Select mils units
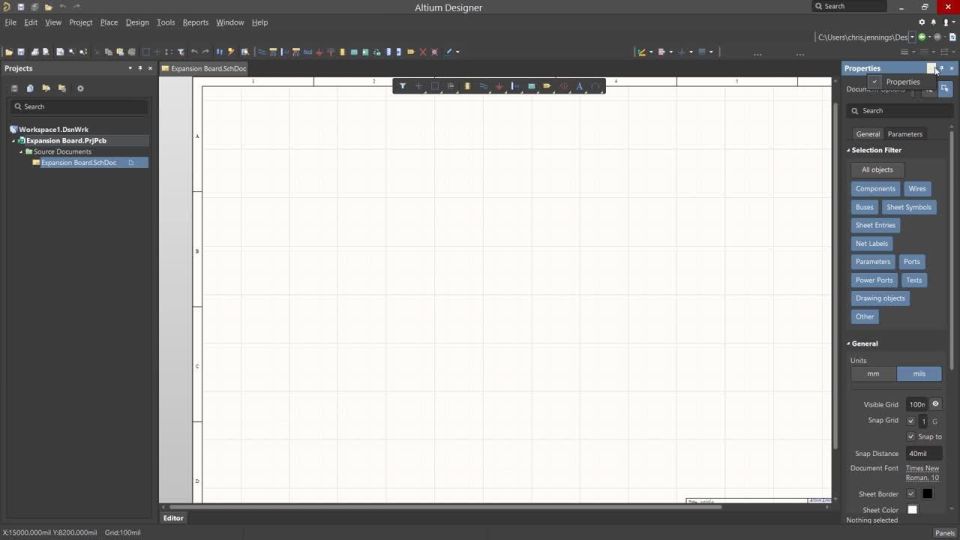Image resolution: width=960 pixels, height=540 pixels. tap(919, 373)
